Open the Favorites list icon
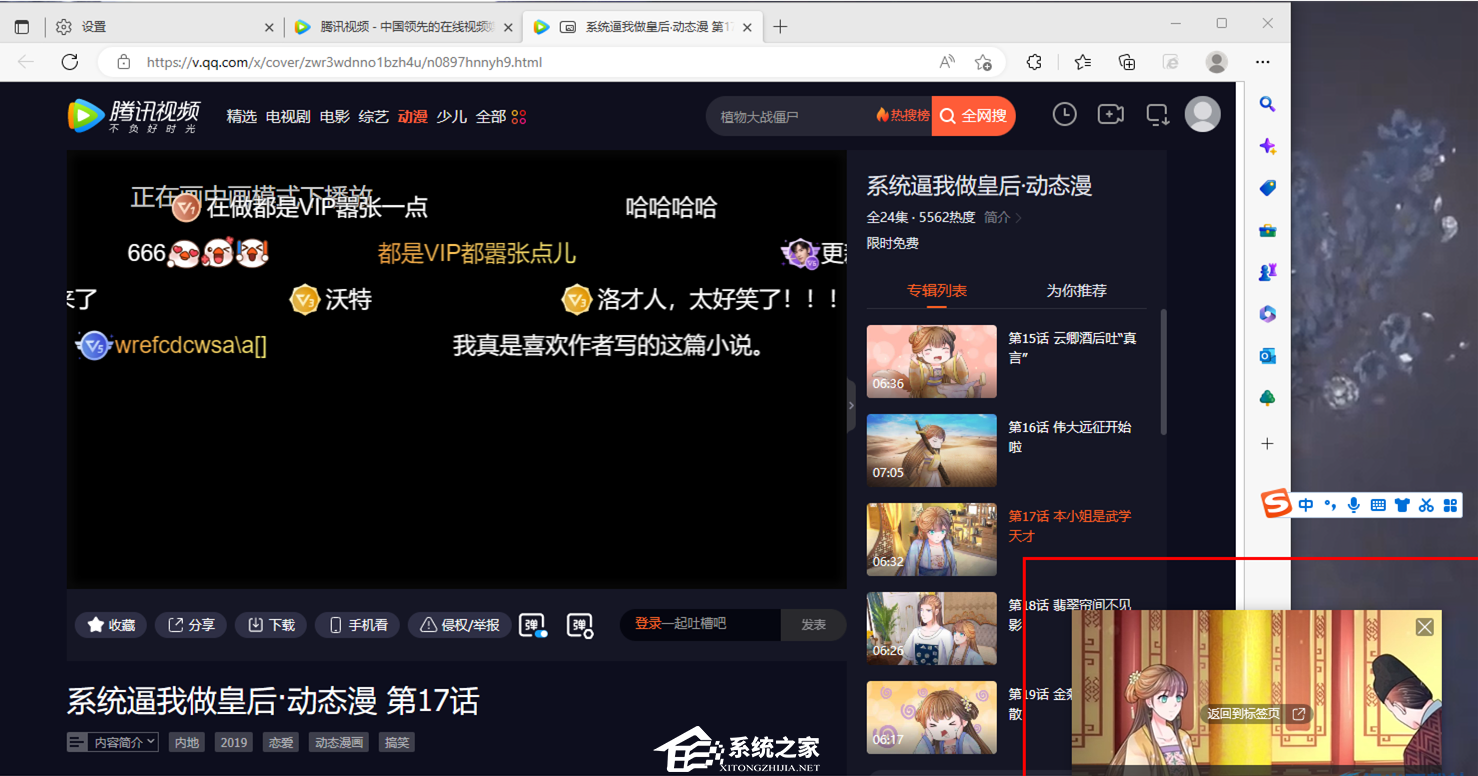The height and width of the screenshot is (776, 1478). (1082, 62)
